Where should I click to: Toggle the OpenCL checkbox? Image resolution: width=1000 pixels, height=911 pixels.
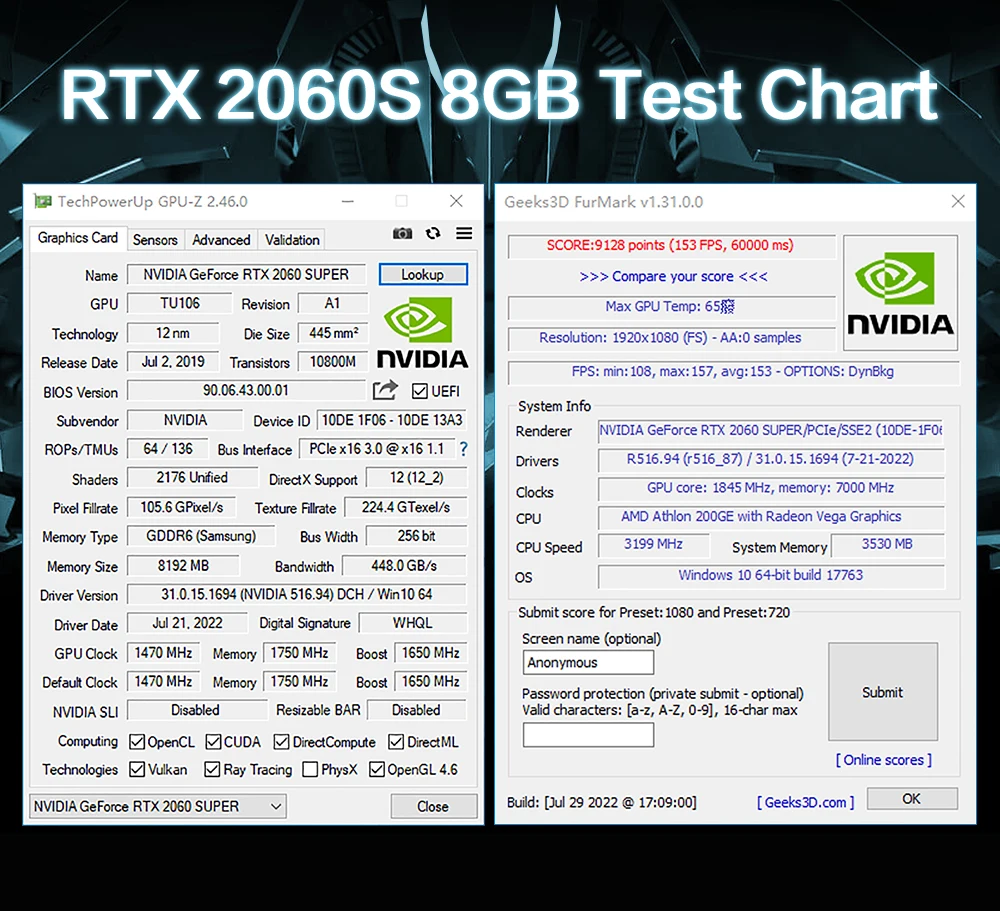click(136, 741)
